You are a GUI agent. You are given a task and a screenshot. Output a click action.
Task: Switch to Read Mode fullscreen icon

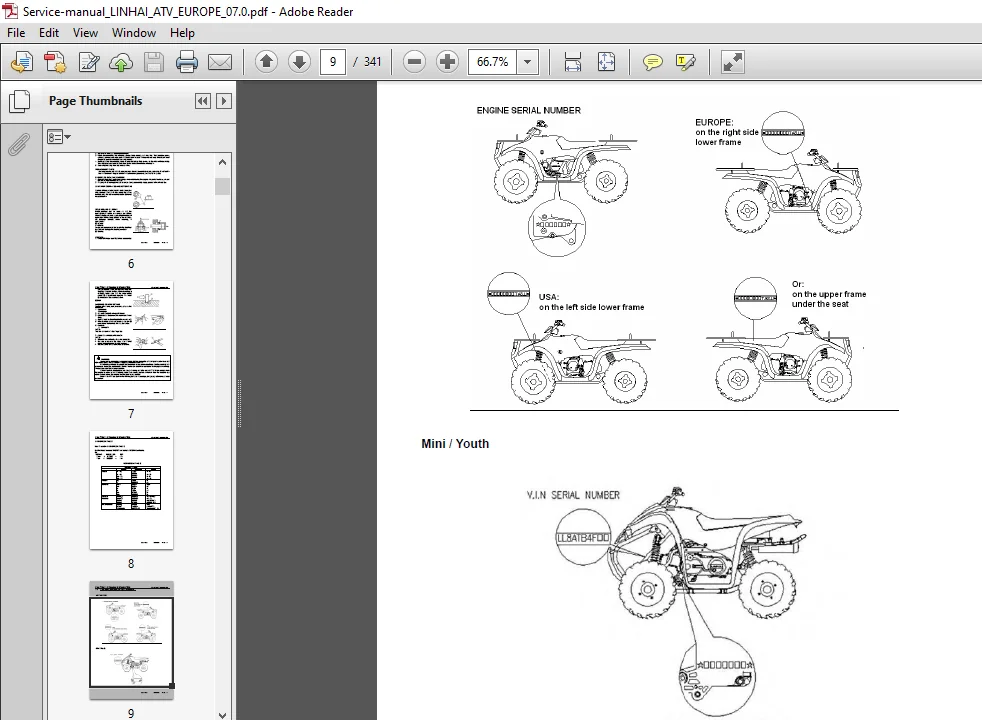[x=732, y=62]
